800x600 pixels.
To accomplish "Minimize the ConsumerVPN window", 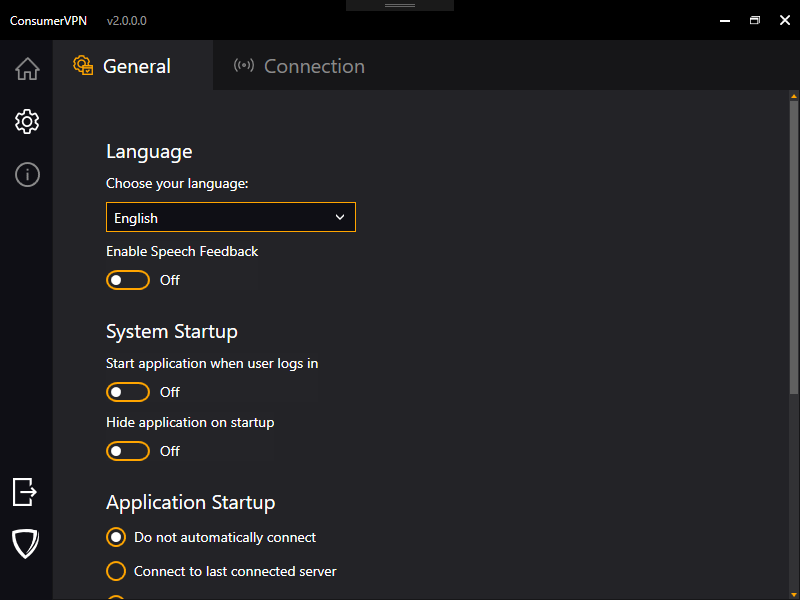I will tap(724, 20).
